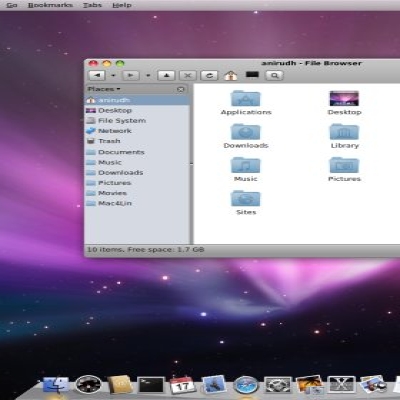Open the Forward history dropdown arrow
The width and height of the screenshot is (400, 400).
(148, 76)
